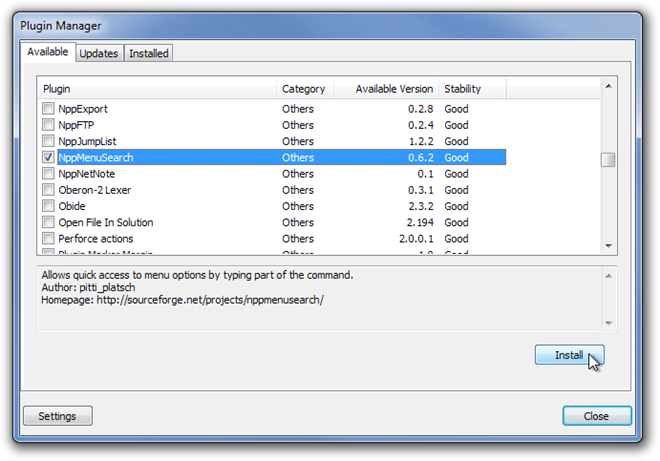660x461 pixels.
Task: Tick the Obide plugin checkbox
Action: [x=48, y=206]
